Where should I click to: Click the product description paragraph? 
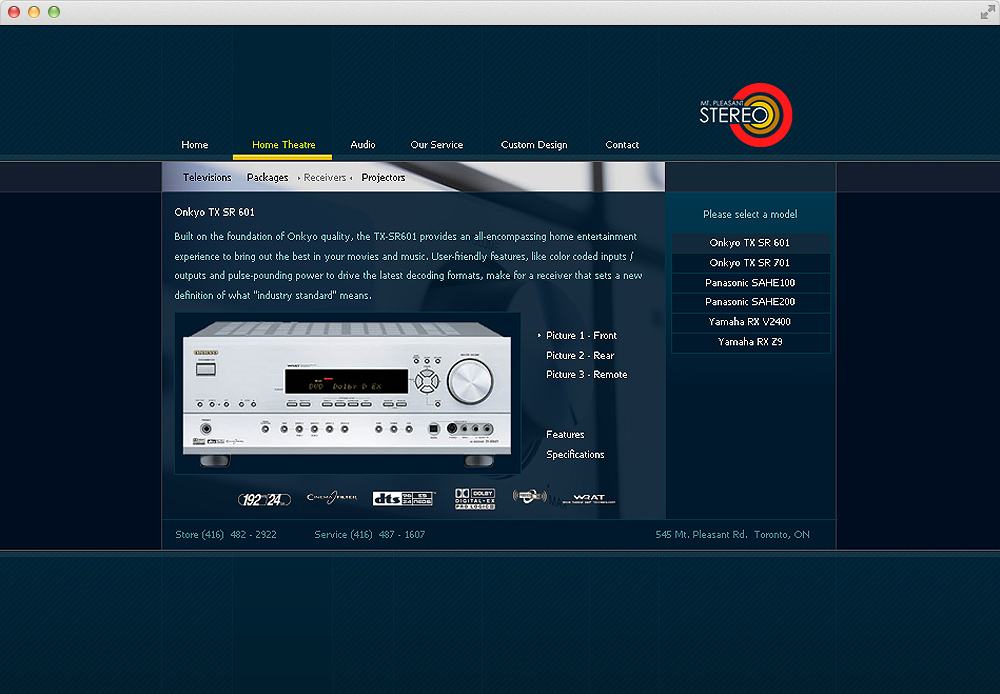[x=408, y=266]
